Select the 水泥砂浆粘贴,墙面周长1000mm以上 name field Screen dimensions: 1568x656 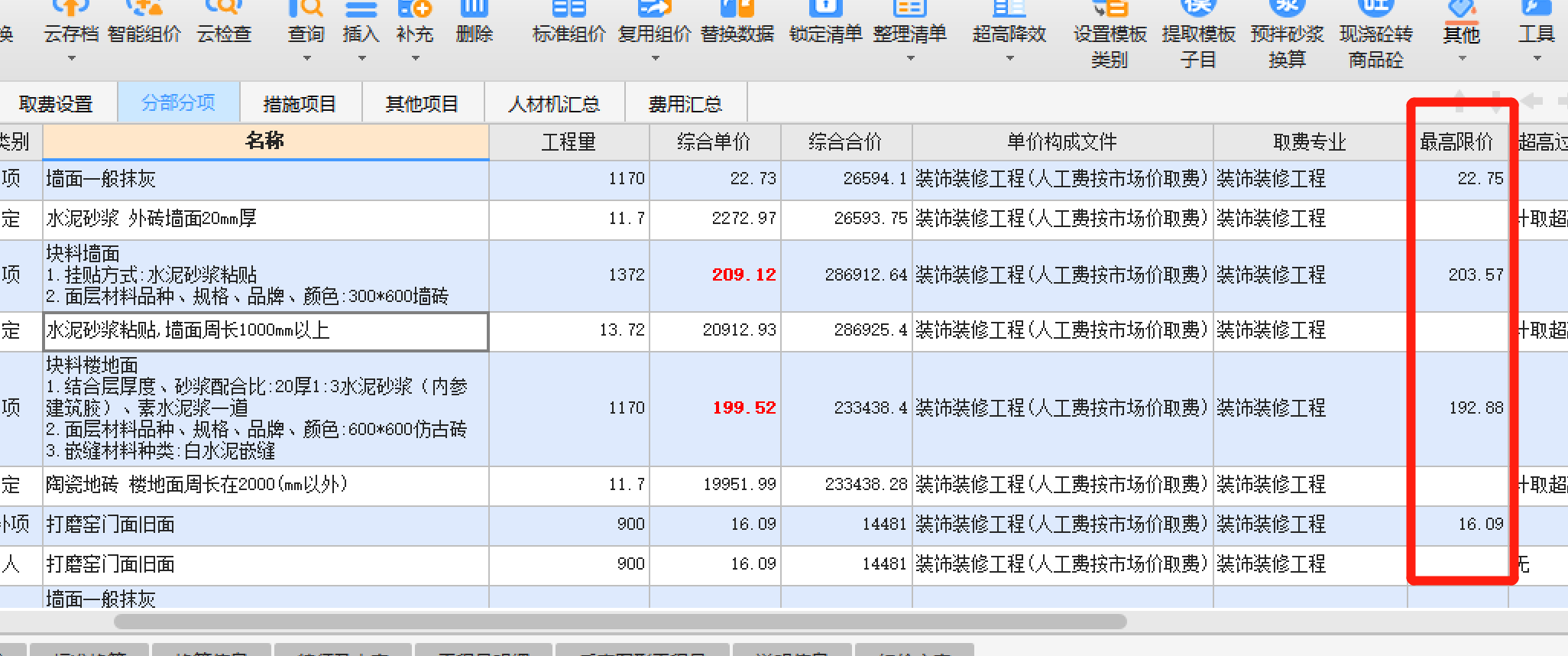[266, 331]
